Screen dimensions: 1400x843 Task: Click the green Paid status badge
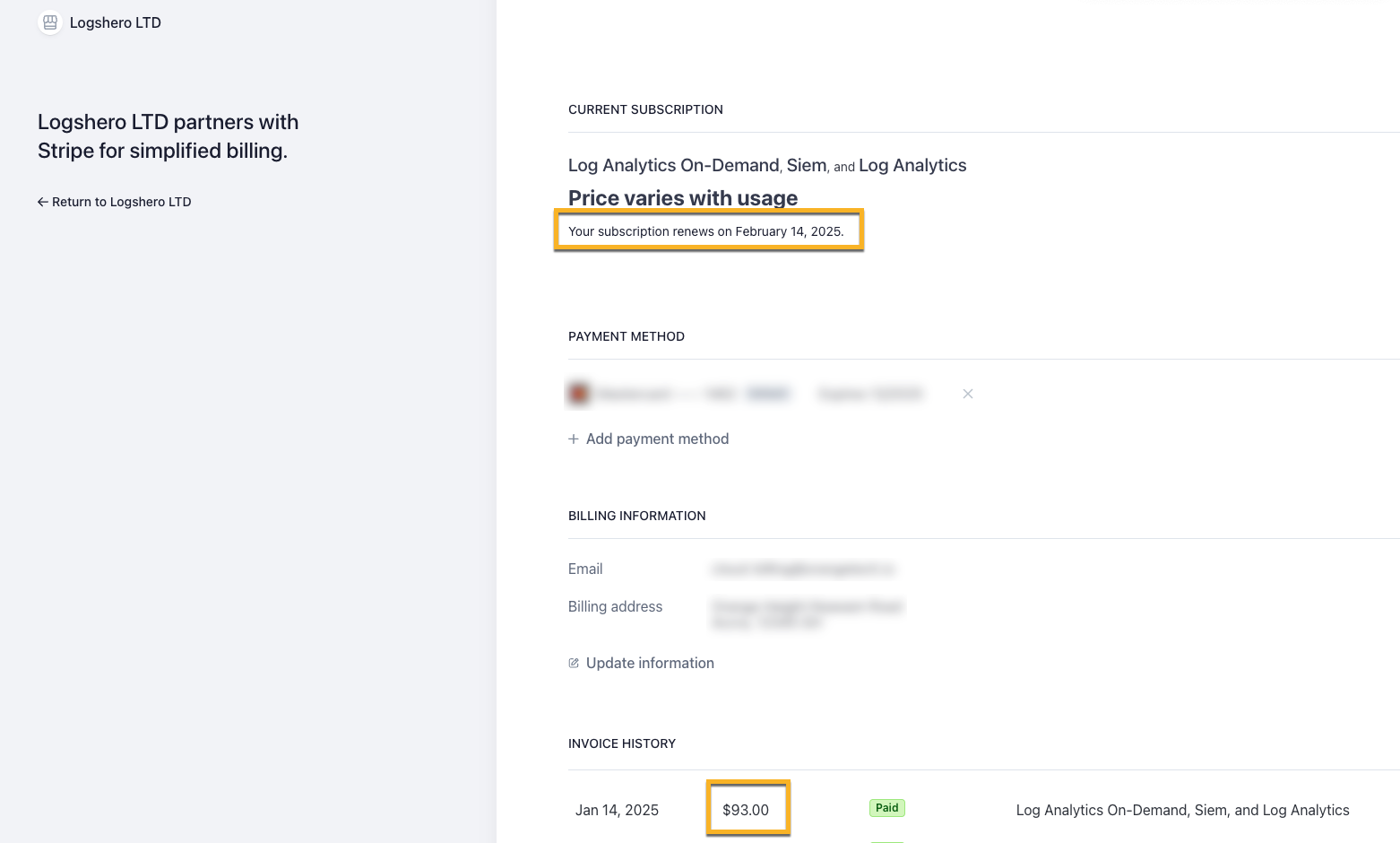point(887,808)
